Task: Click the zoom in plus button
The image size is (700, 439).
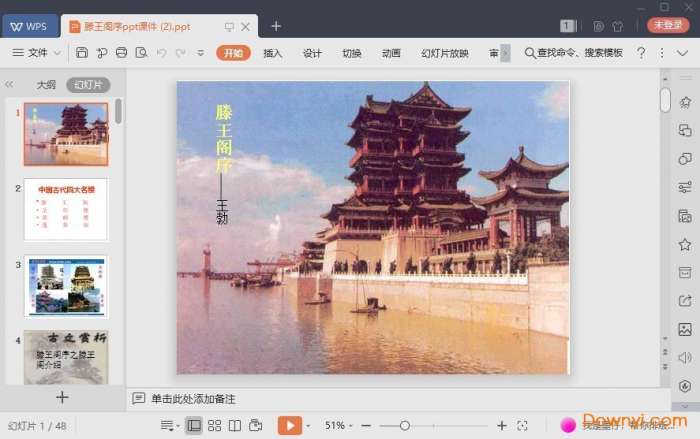Action: click(502, 426)
